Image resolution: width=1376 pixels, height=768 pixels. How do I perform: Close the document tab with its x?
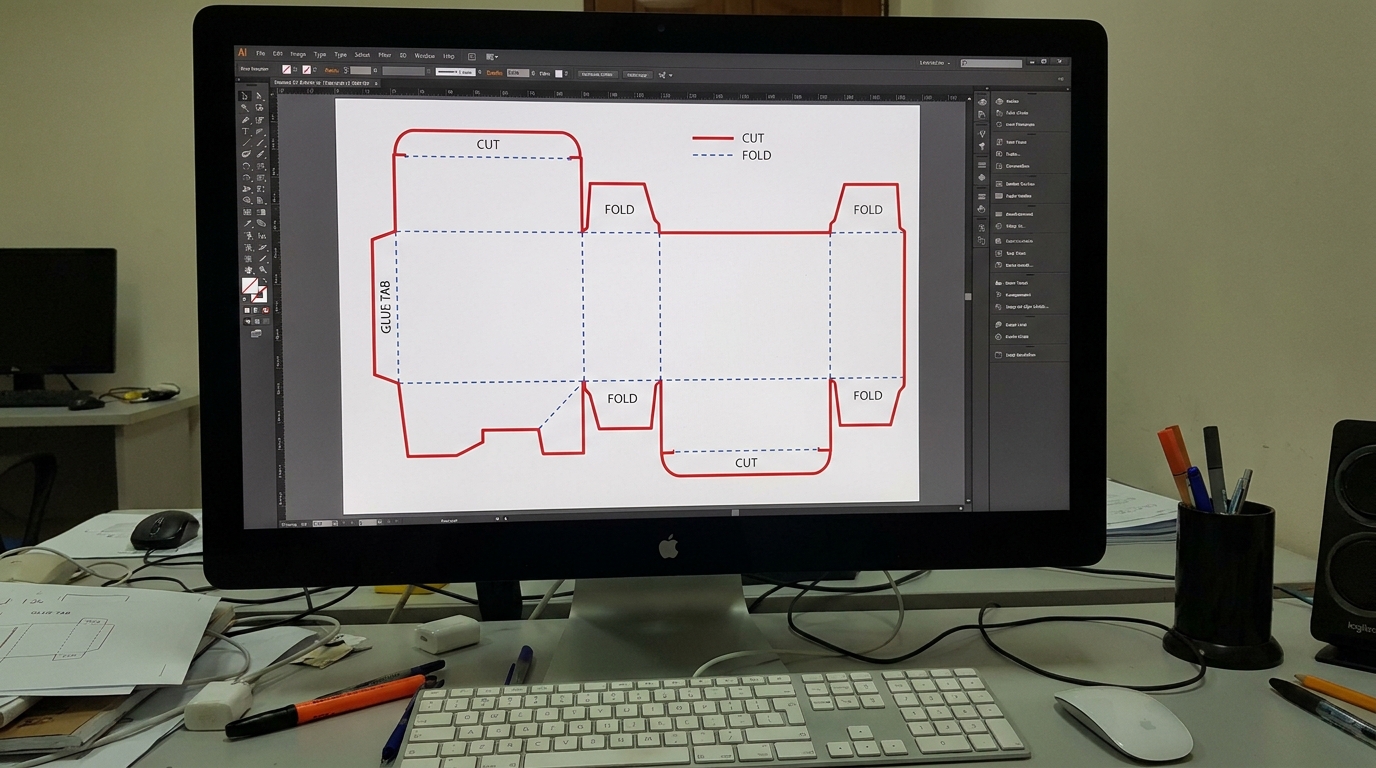pyautogui.click(x=375, y=82)
